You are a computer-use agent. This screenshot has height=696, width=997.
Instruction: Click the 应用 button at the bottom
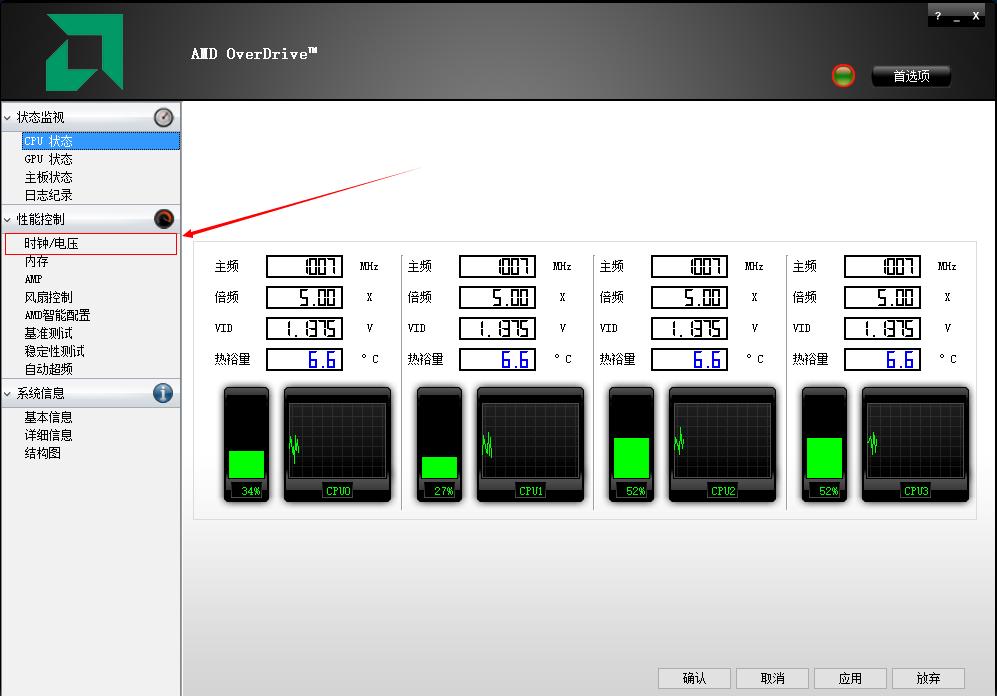tap(850, 677)
